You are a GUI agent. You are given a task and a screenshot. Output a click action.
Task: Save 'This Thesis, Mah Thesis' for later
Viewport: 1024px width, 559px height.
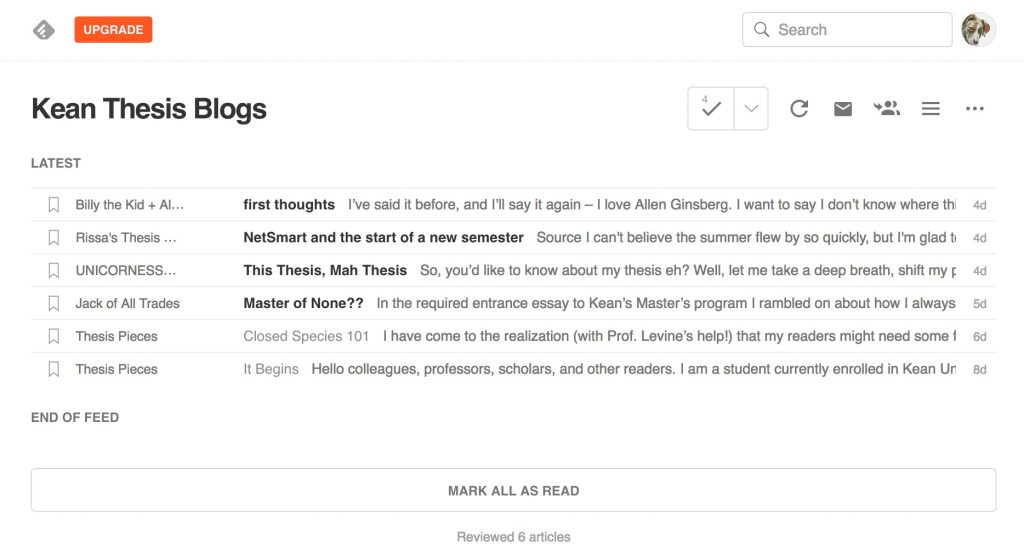click(x=54, y=271)
